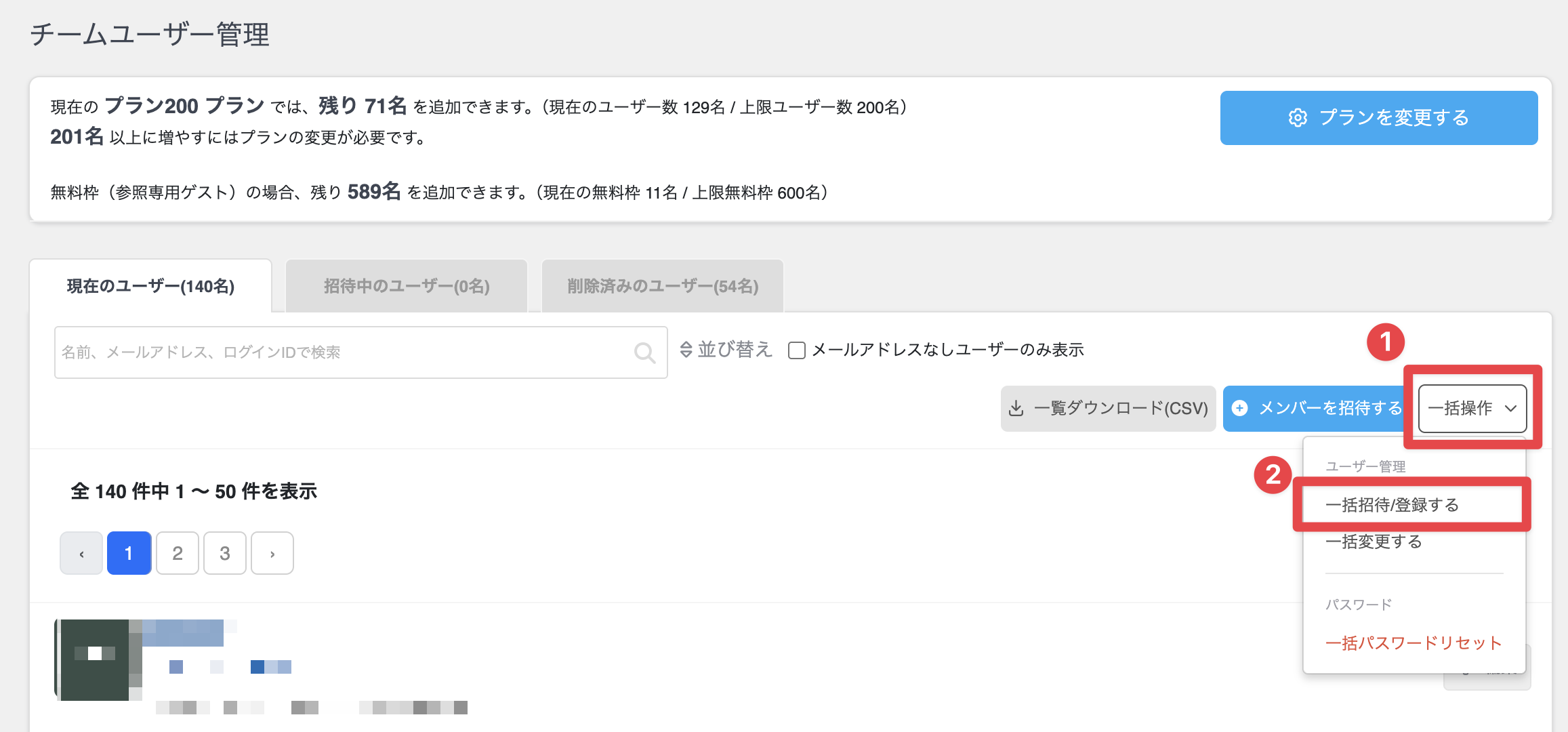
Task: Focus the name/email search field
Action: tap(339, 352)
